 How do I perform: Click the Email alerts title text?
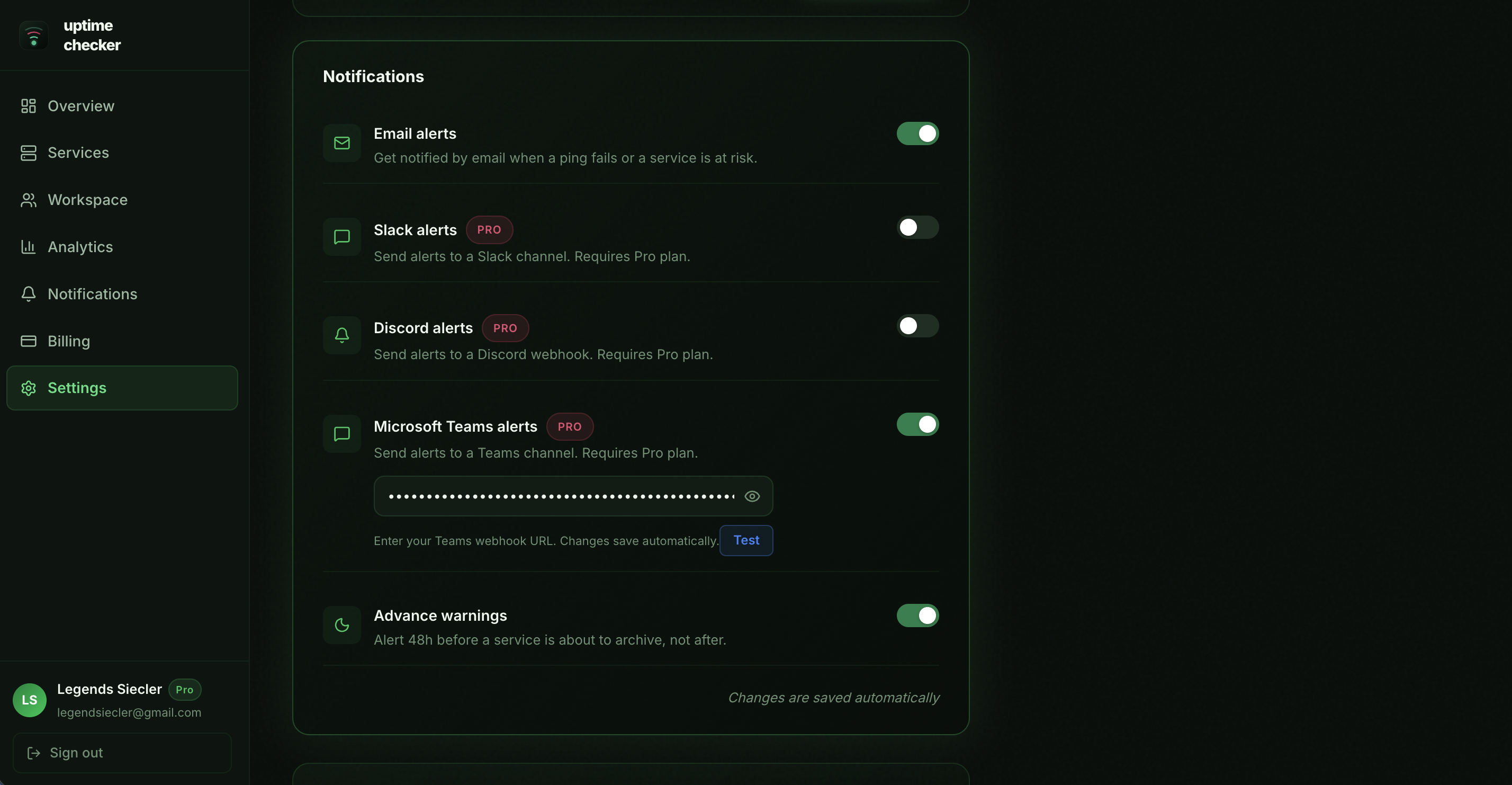pos(415,133)
